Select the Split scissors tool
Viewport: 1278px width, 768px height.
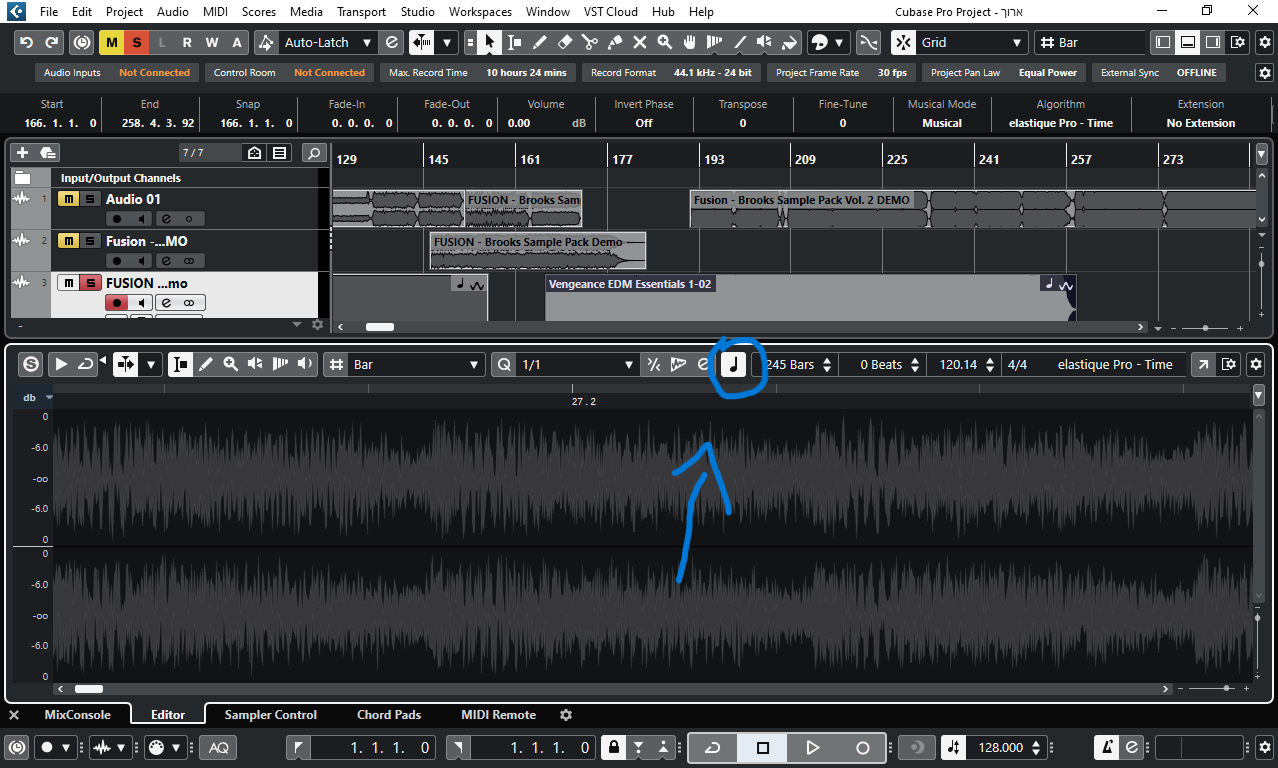[589, 43]
